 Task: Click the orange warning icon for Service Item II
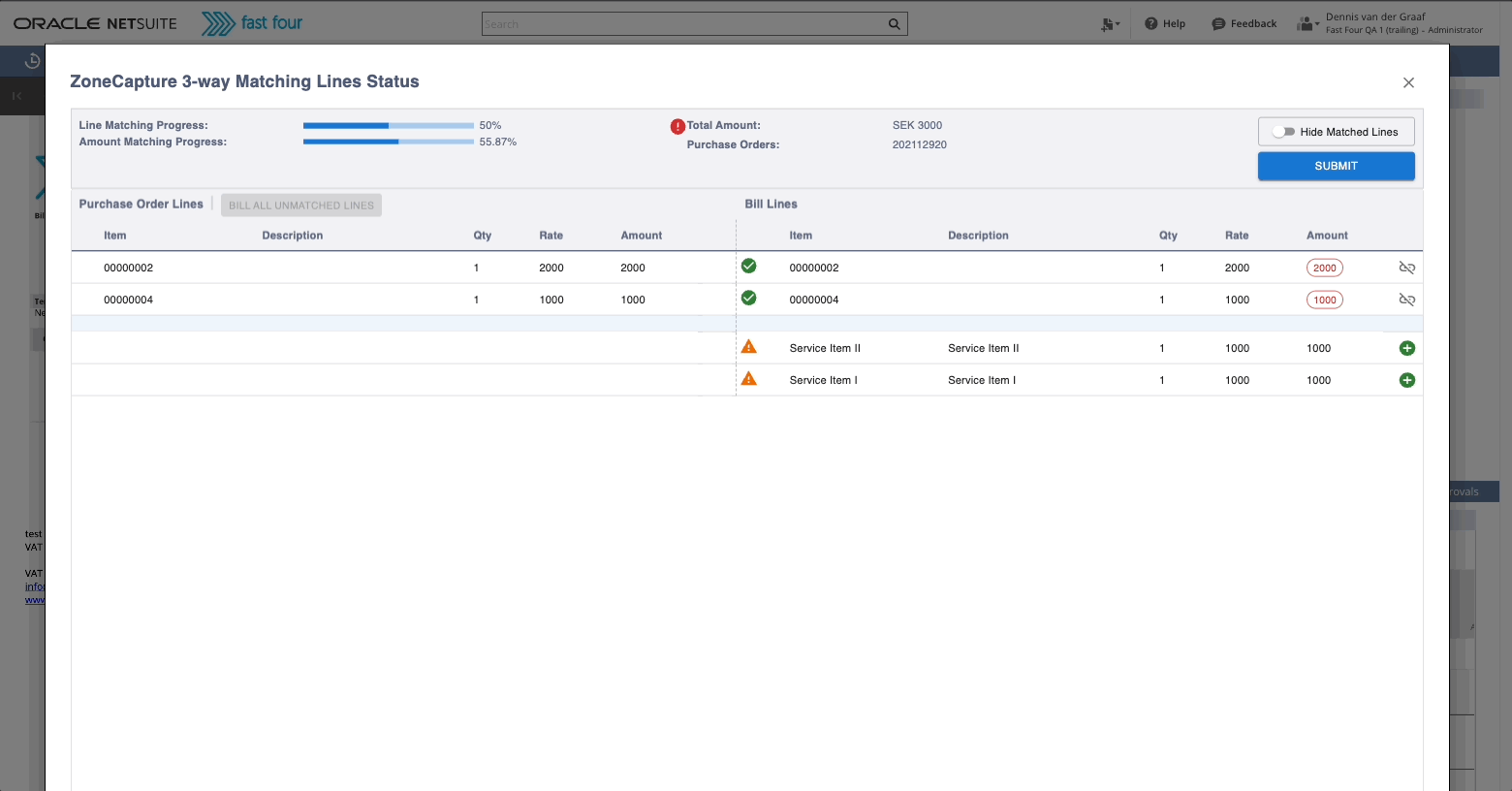[748, 347]
